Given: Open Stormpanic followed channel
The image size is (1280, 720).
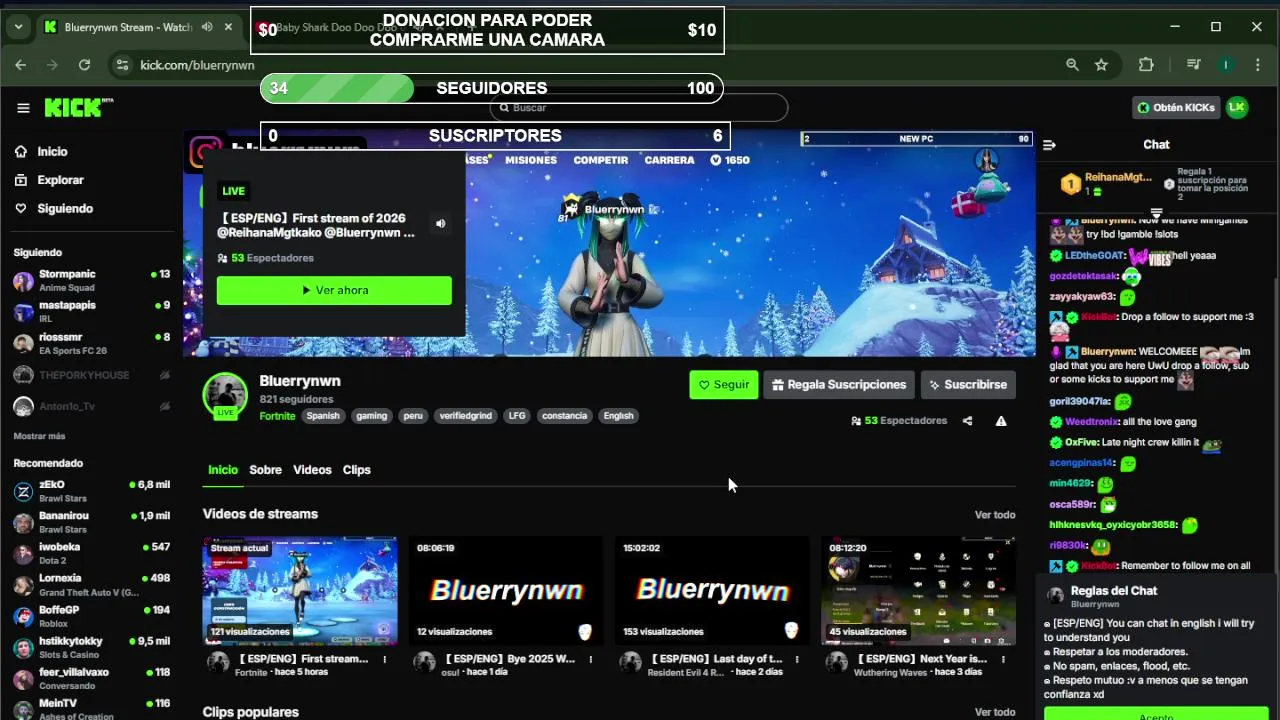Looking at the screenshot, I should pyautogui.click(x=91, y=280).
